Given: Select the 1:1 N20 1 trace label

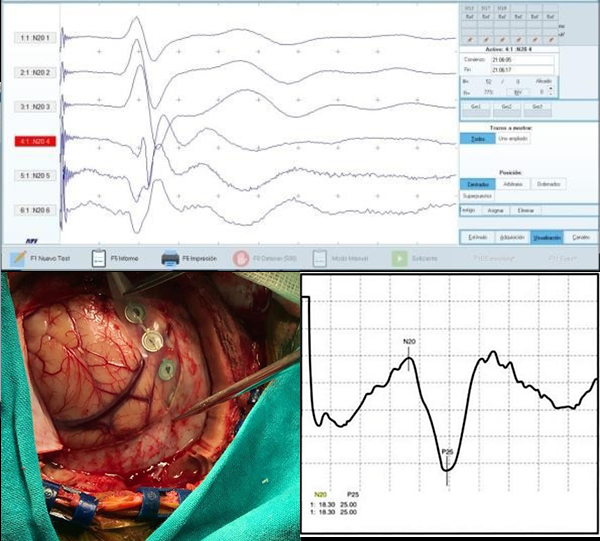Looking at the screenshot, I should coord(37,37).
